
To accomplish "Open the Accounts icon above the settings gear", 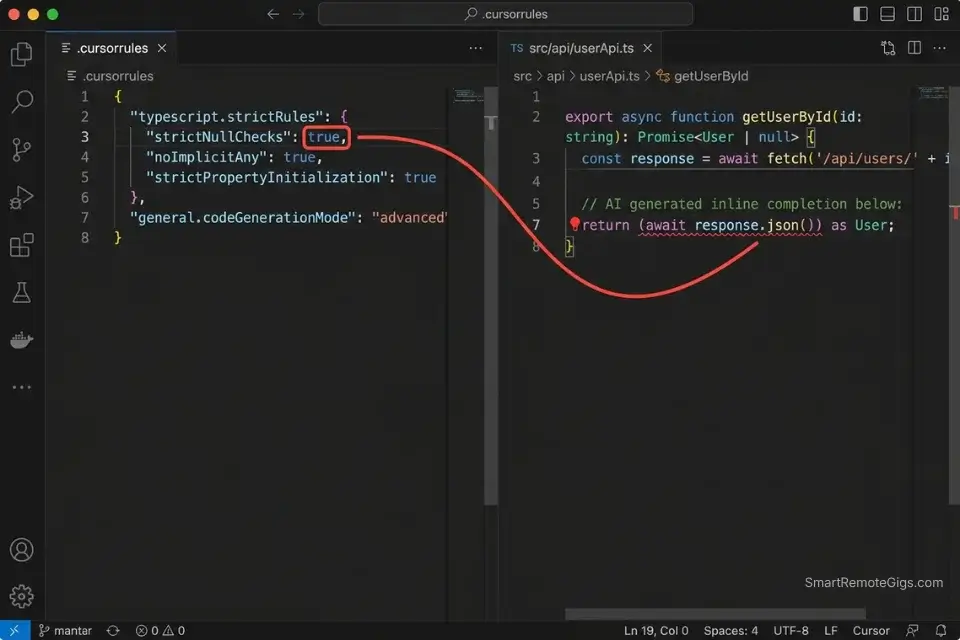I will [x=22, y=549].
